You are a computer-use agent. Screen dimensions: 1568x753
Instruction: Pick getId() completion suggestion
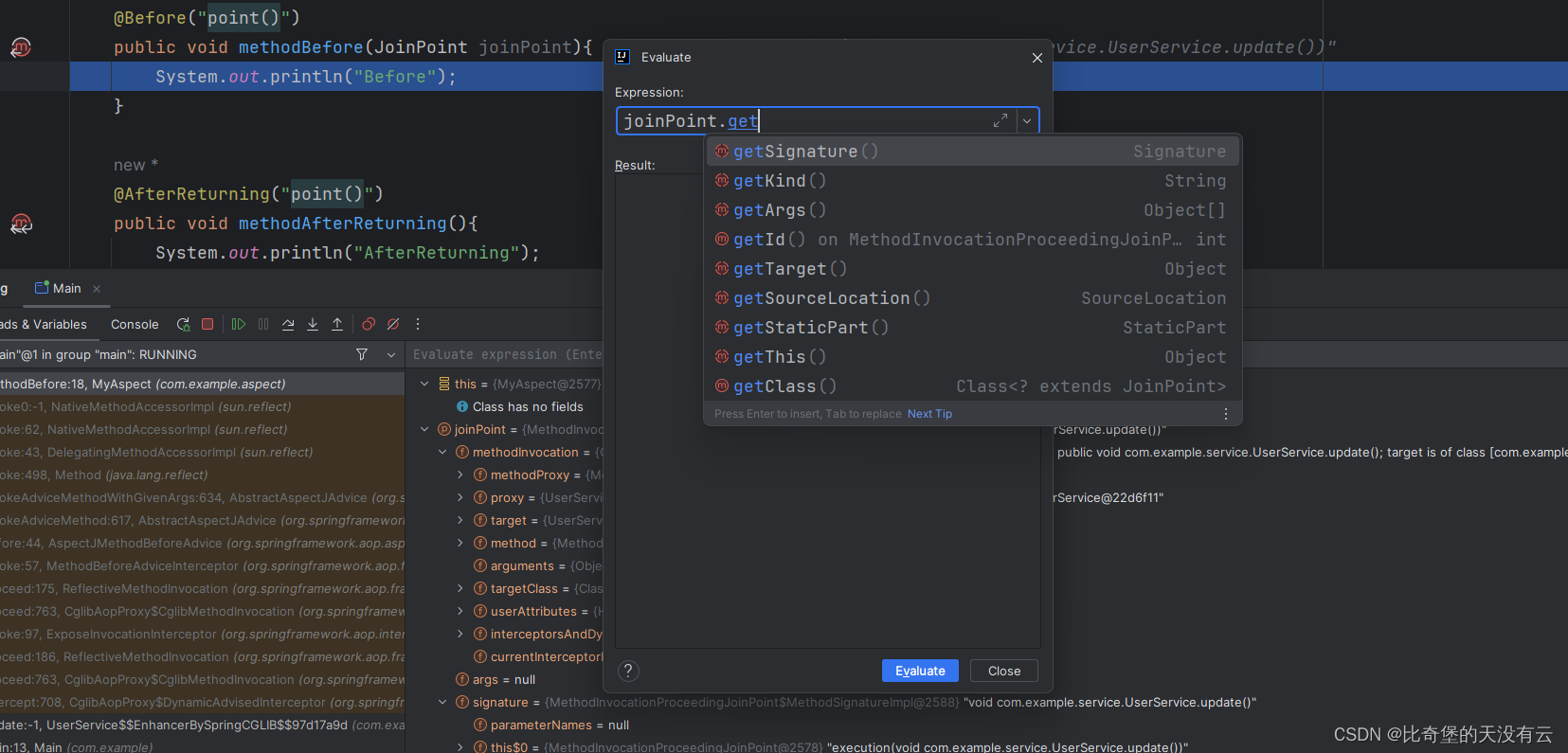coord(972,240)
